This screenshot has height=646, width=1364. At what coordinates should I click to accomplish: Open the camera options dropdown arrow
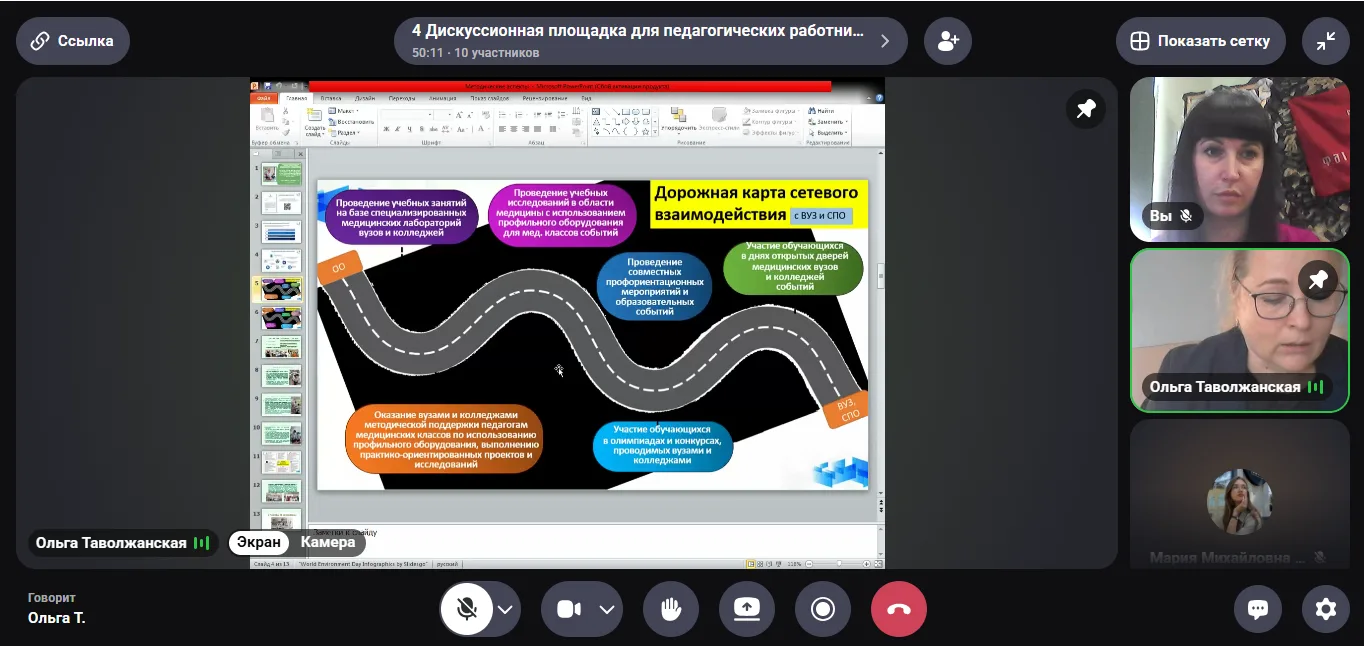tap(607, 609)
